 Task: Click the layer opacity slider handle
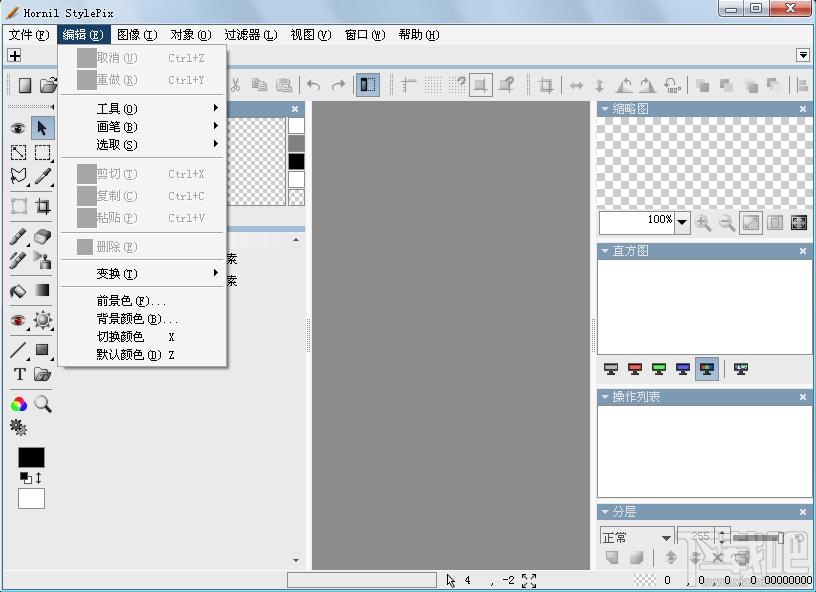coord(780,537)
